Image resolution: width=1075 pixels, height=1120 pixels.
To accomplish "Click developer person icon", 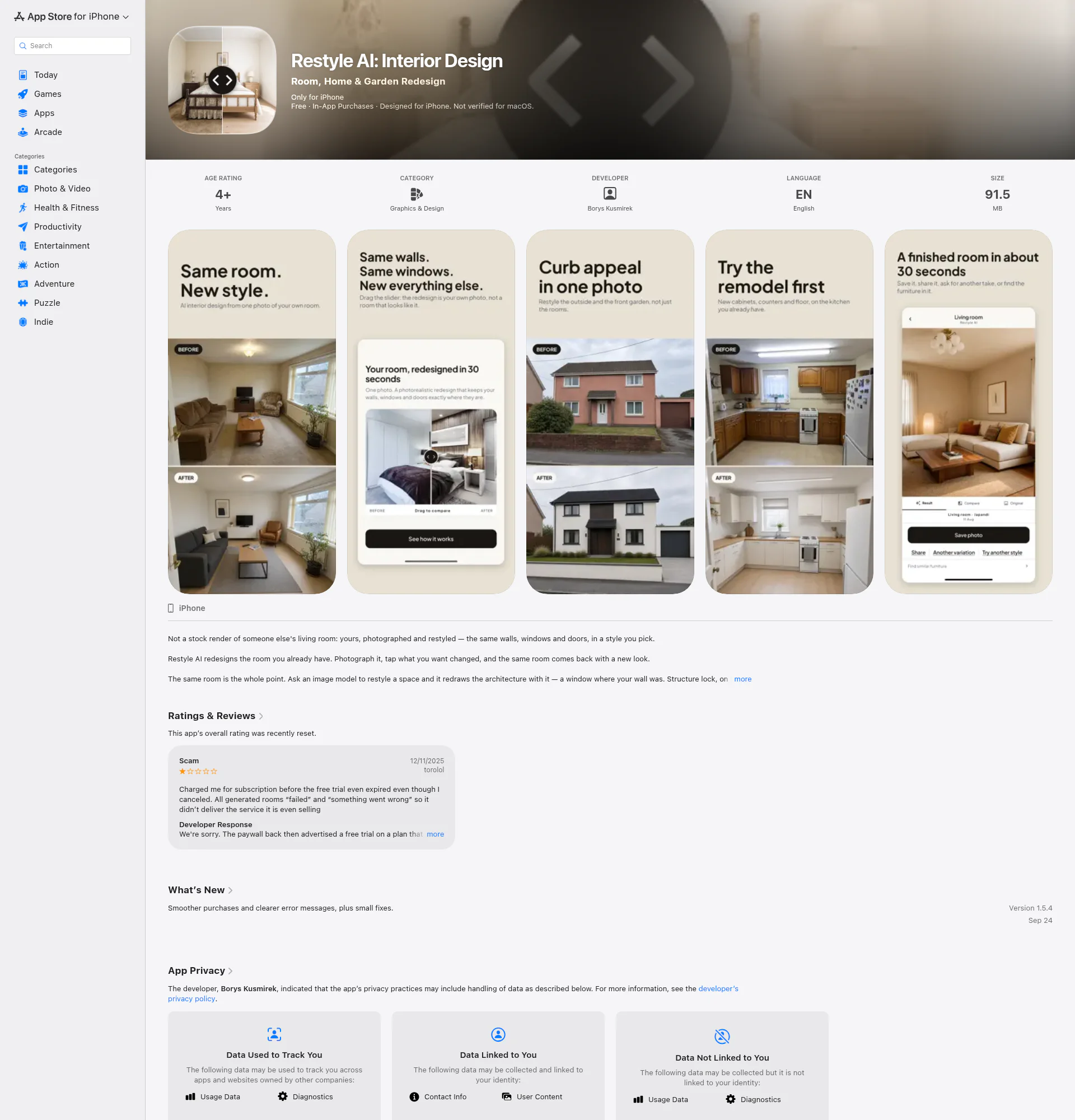I will [x=610, y=194].
